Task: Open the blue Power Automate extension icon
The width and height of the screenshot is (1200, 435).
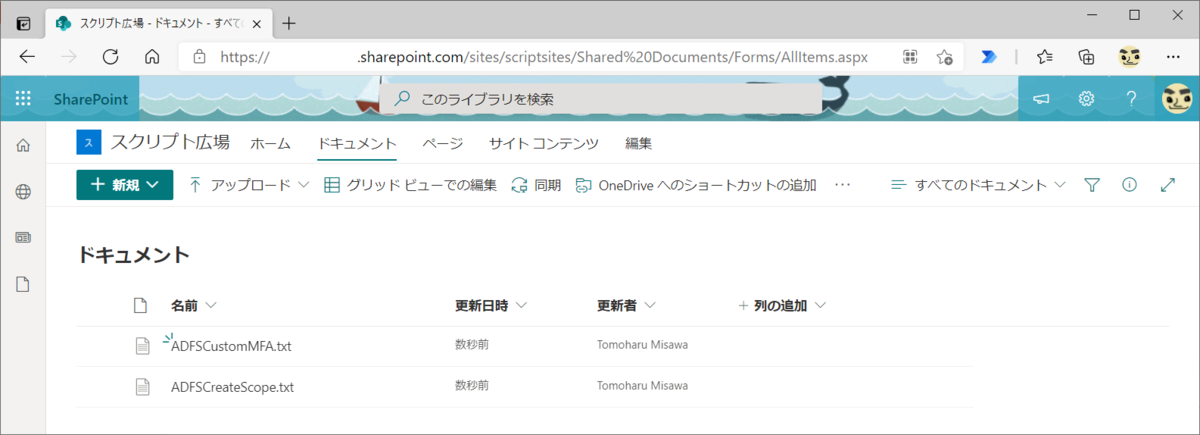Action: tap(989, 57)
